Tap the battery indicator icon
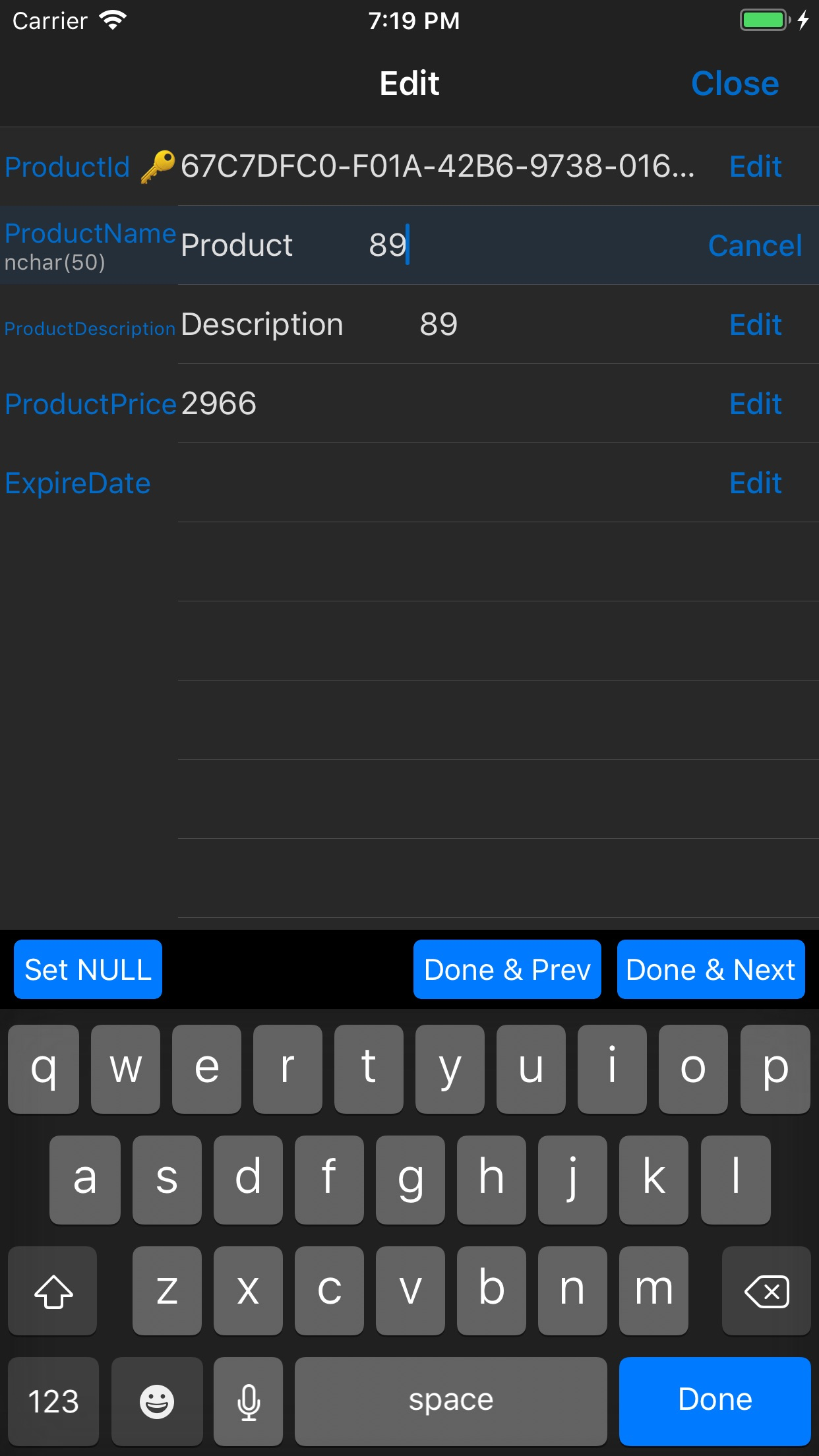 pyautogui.click(x=765, y=20)
